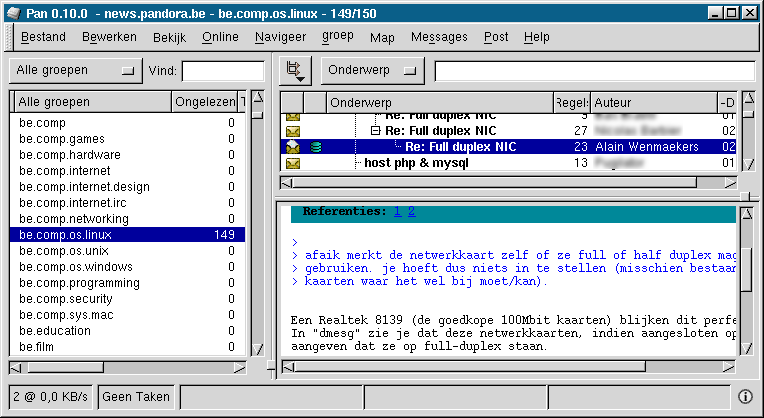This screenshot has width=764, height=418.
Task: Open the Onderwerp filter dropdown
Action: click(x=373, y=71)
